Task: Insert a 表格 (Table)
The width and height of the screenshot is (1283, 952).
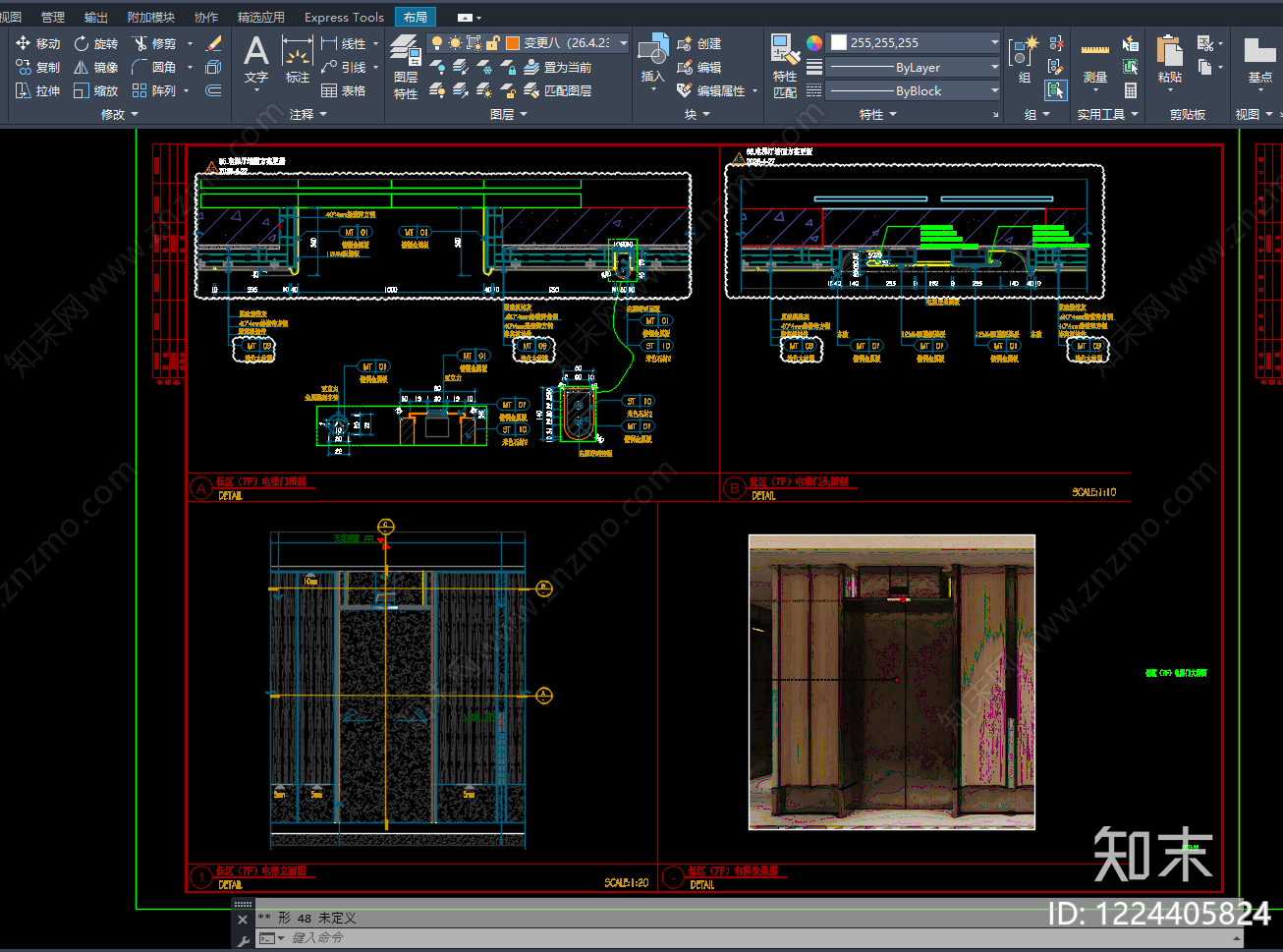Action: [x=344, y=90]
